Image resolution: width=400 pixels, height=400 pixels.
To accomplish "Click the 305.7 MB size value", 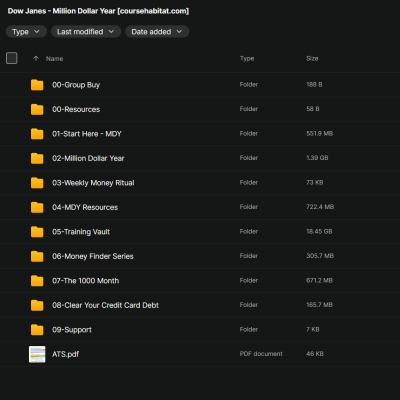I will coord(320,256).
